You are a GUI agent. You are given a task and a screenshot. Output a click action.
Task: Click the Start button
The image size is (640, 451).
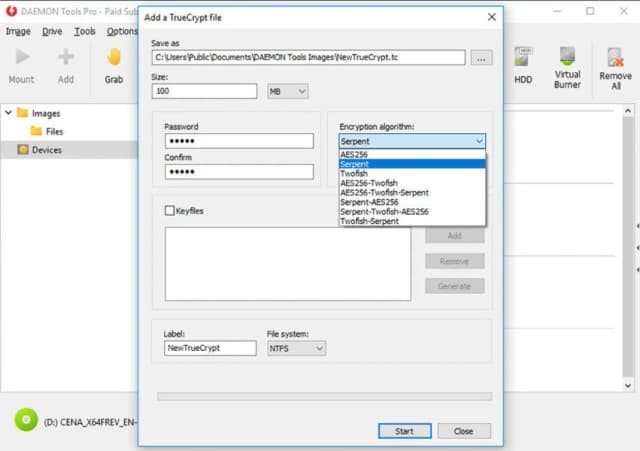pyautogui.click(x=404, y=431)
